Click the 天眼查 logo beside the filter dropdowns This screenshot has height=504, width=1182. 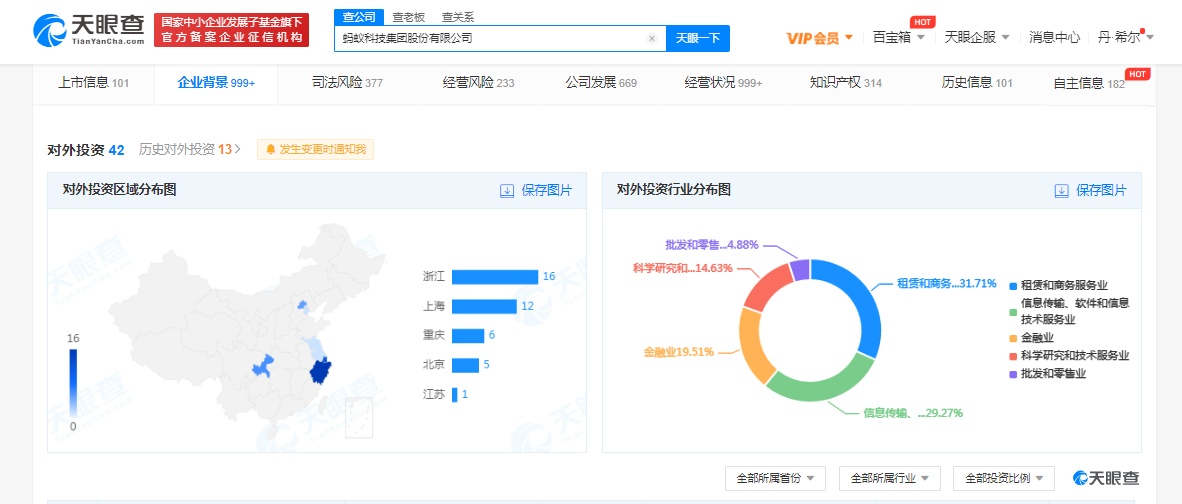[1107, 478]
